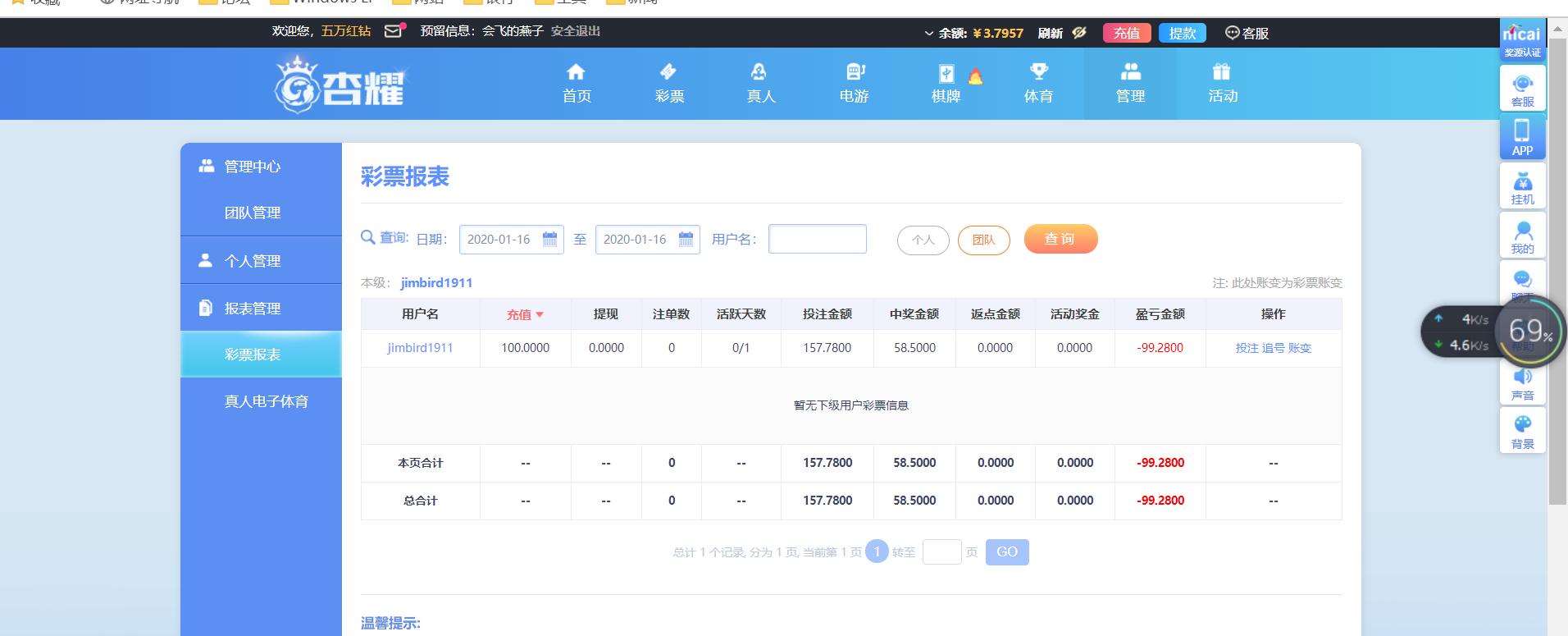This screenshot has width=1568, height=636.
Task: Click 本级 jimbird1911 above the table
Action: (436, 283)
